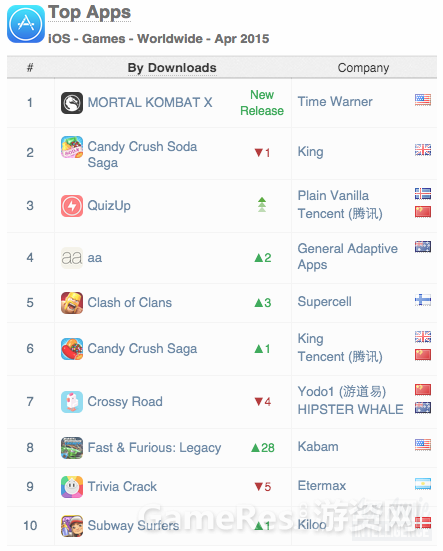Open King company link in Candy Crush Soda row
The image size is (443, 551).
click(x=311, y=152)
